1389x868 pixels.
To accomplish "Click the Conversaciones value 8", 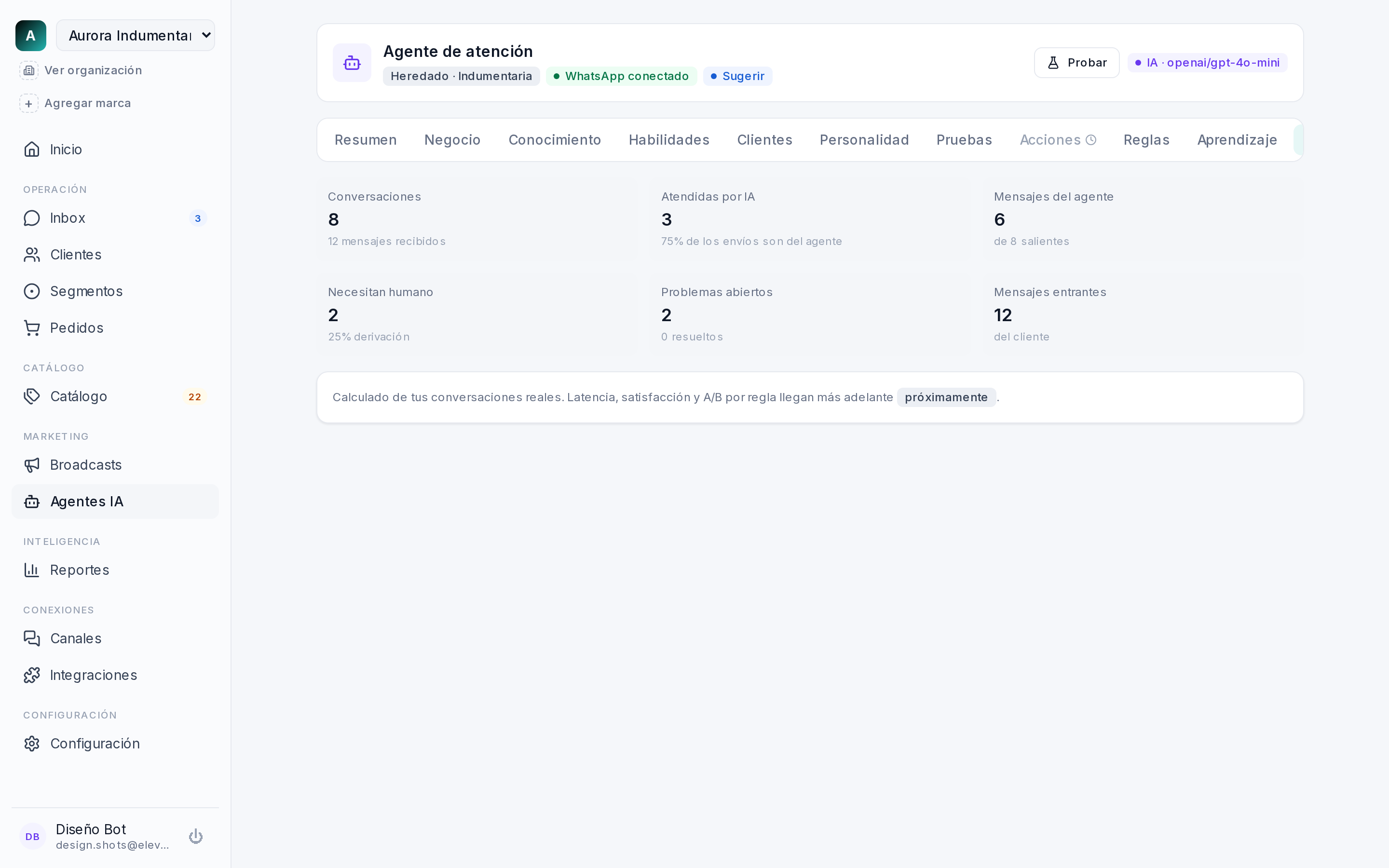I will 333,220.
